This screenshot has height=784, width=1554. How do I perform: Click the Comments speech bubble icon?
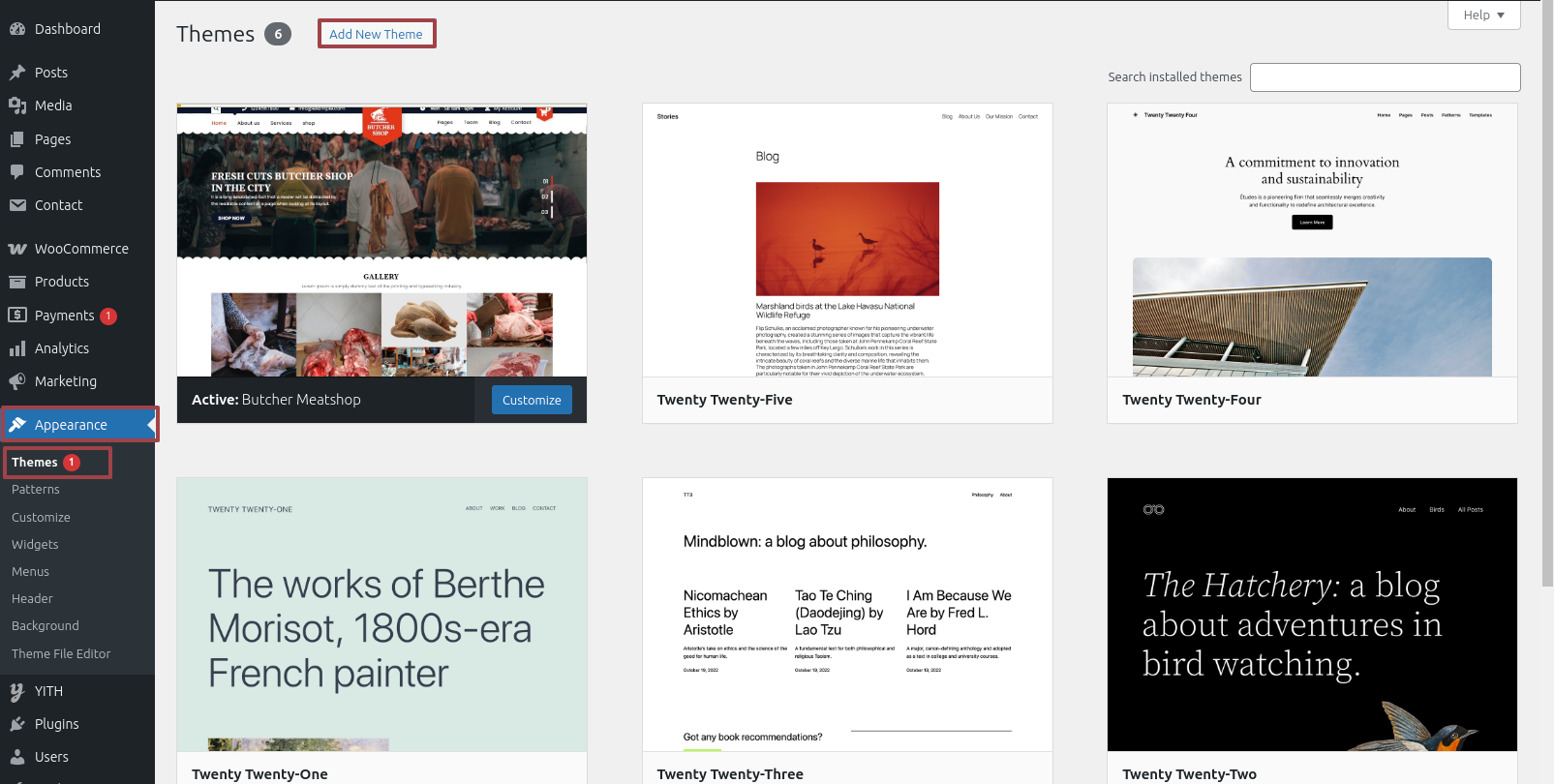17,172
